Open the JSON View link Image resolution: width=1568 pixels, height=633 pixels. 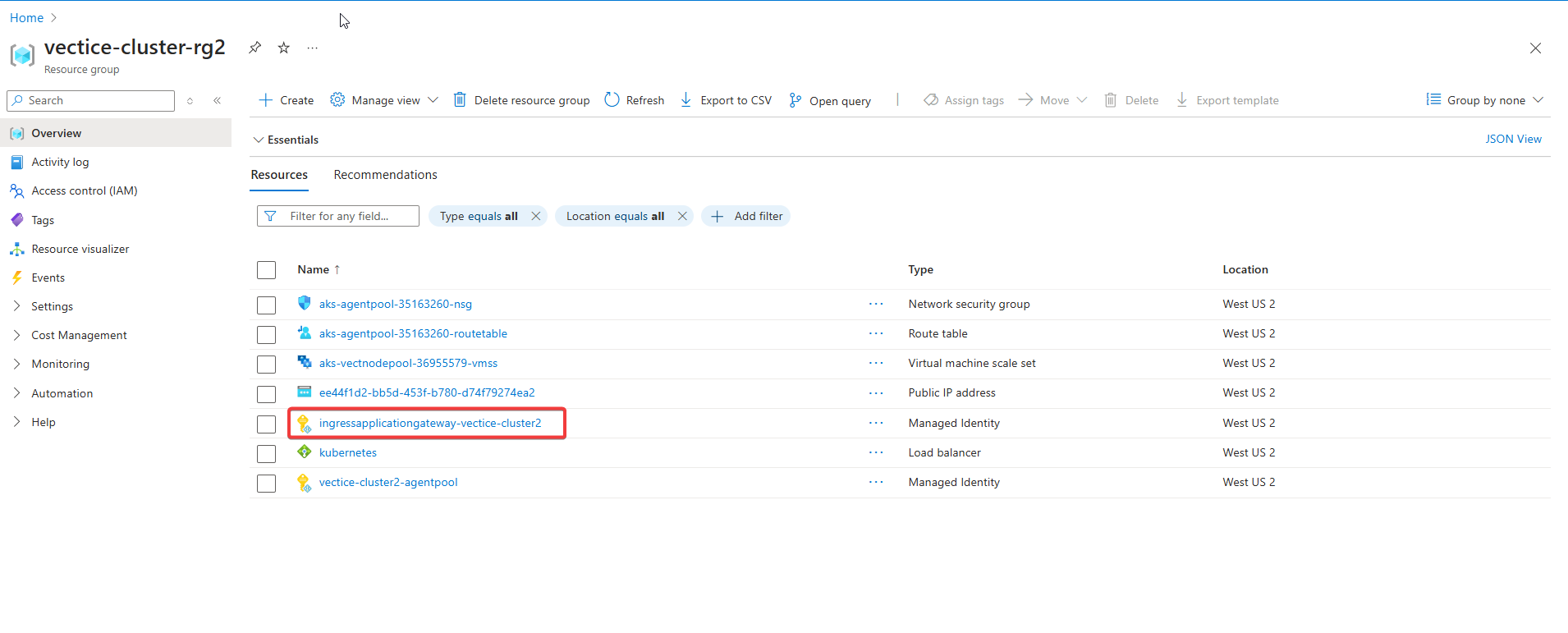pos(1513,139)
